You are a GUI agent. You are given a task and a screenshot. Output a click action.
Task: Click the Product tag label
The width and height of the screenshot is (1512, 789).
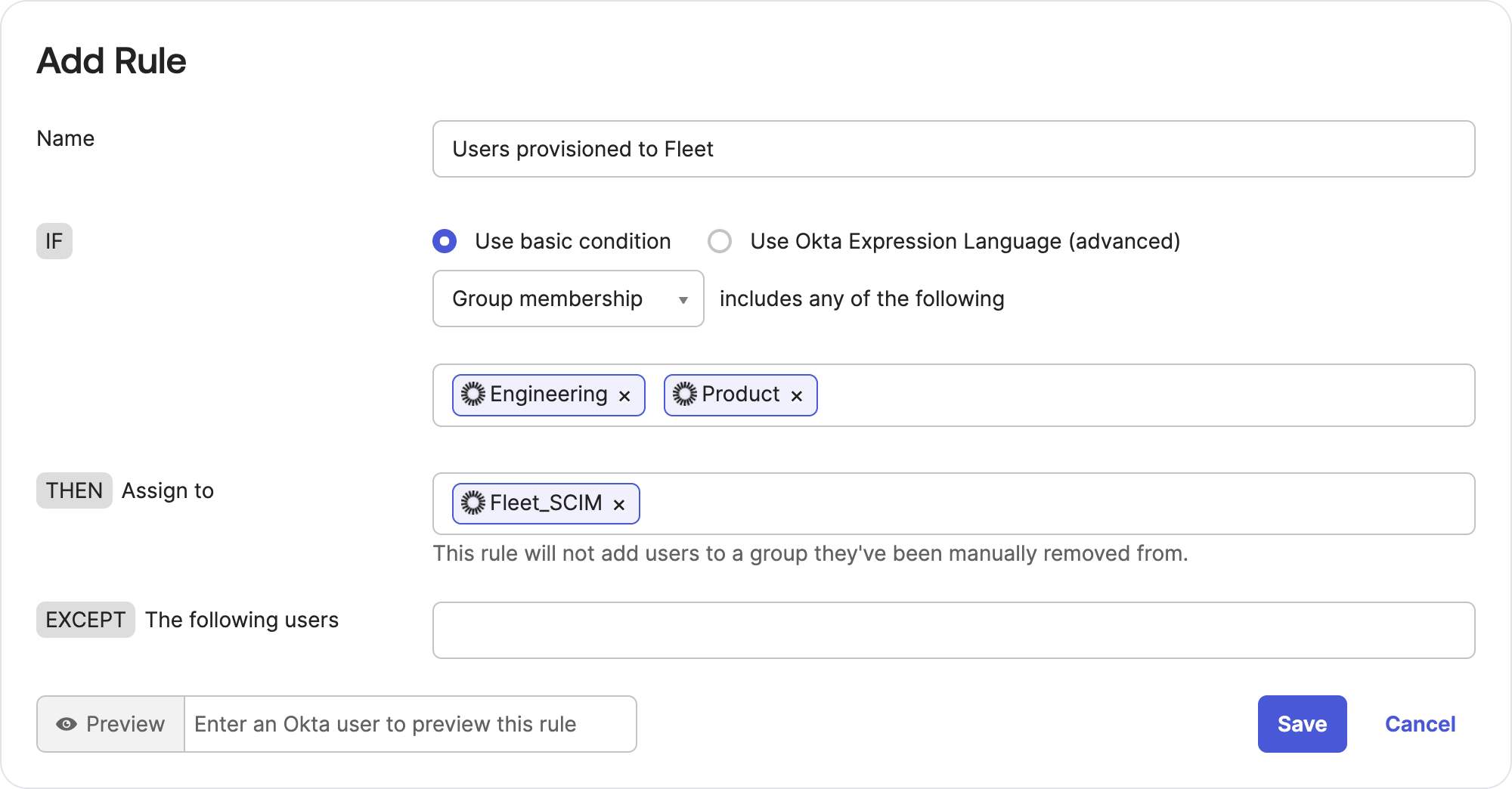(x=740, y=394)
